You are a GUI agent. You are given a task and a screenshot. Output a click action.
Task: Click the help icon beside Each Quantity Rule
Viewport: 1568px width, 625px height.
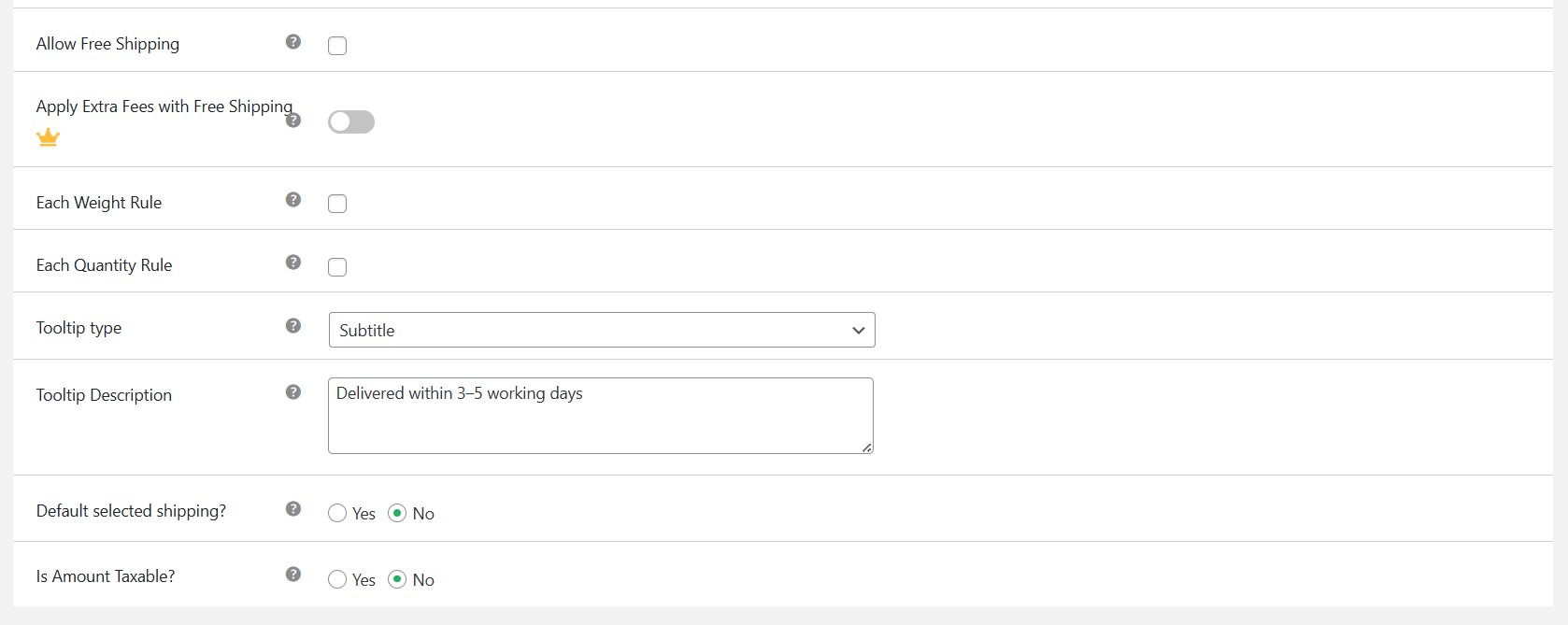tap(293, 263)
